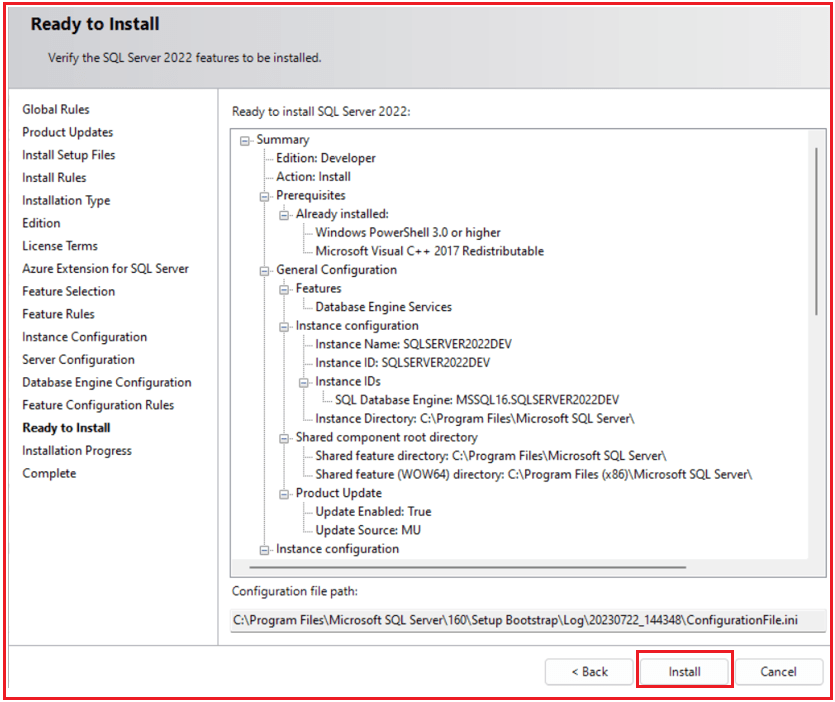Image resolution: width=835 pixels, height=702 pixels.
Task: Select Microsoft Visual C++ 2017 Redistributable row
Action: click(x=430, y=251)
